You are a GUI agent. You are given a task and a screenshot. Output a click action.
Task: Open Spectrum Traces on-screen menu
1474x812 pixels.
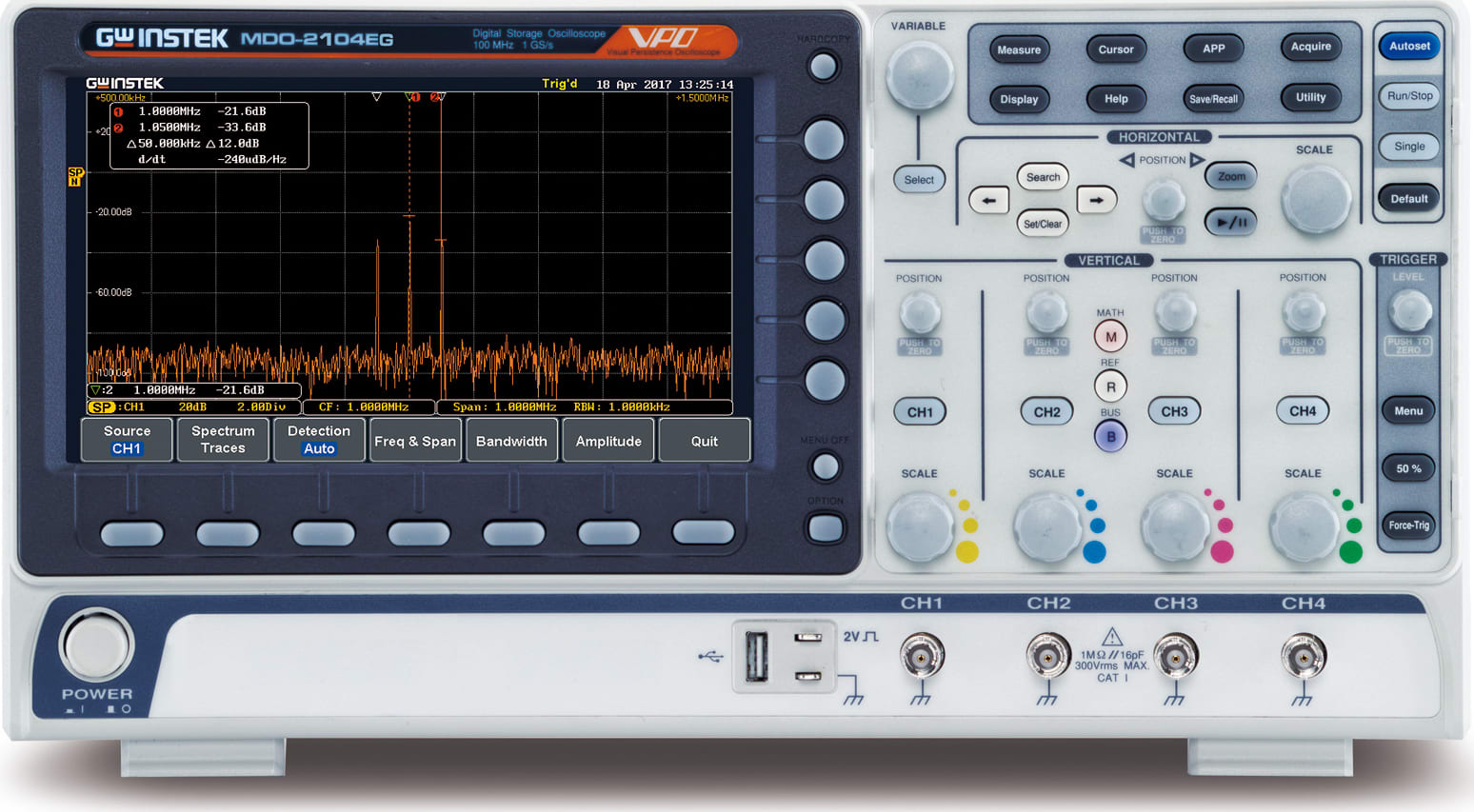(x=223, y=440)
